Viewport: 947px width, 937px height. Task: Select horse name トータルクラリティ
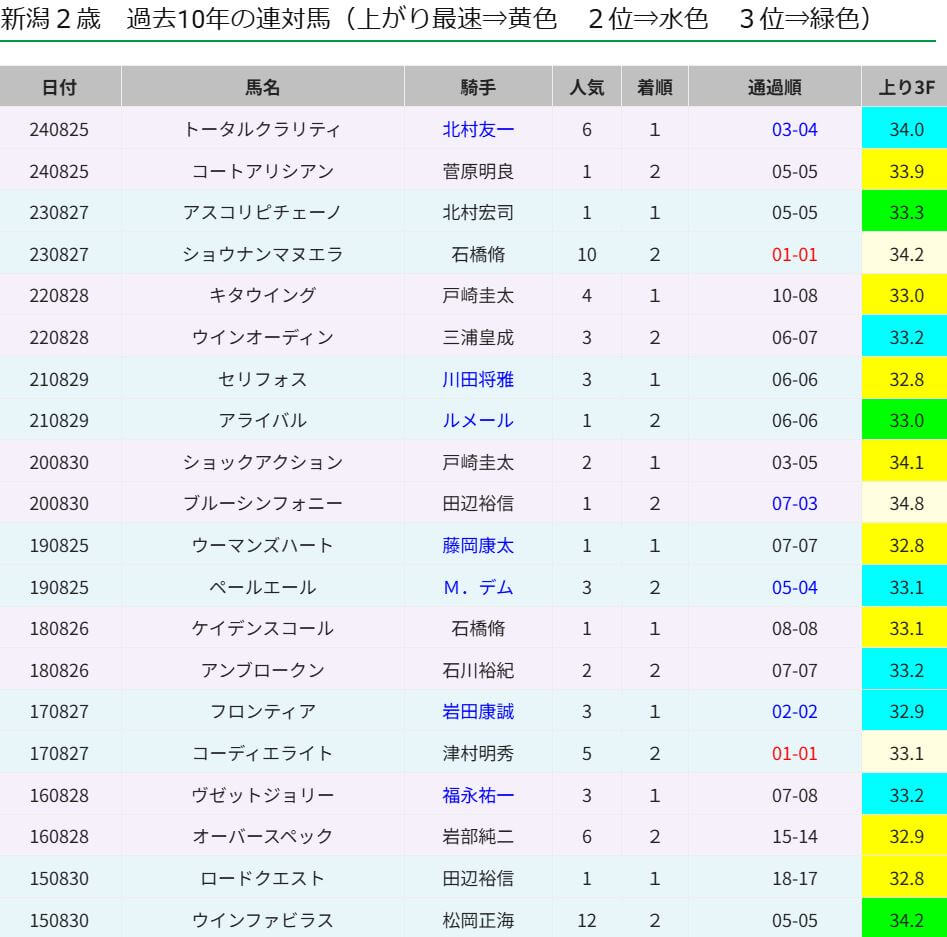click(x=263, y=129)
